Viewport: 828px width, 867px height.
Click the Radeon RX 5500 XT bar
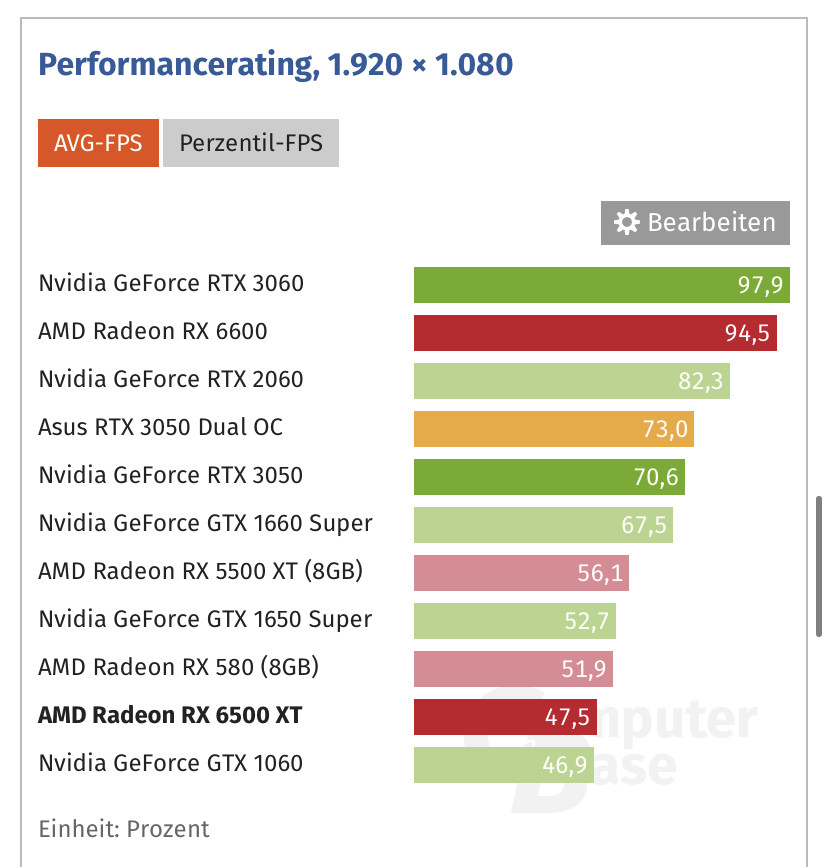(x=521, y=572)
